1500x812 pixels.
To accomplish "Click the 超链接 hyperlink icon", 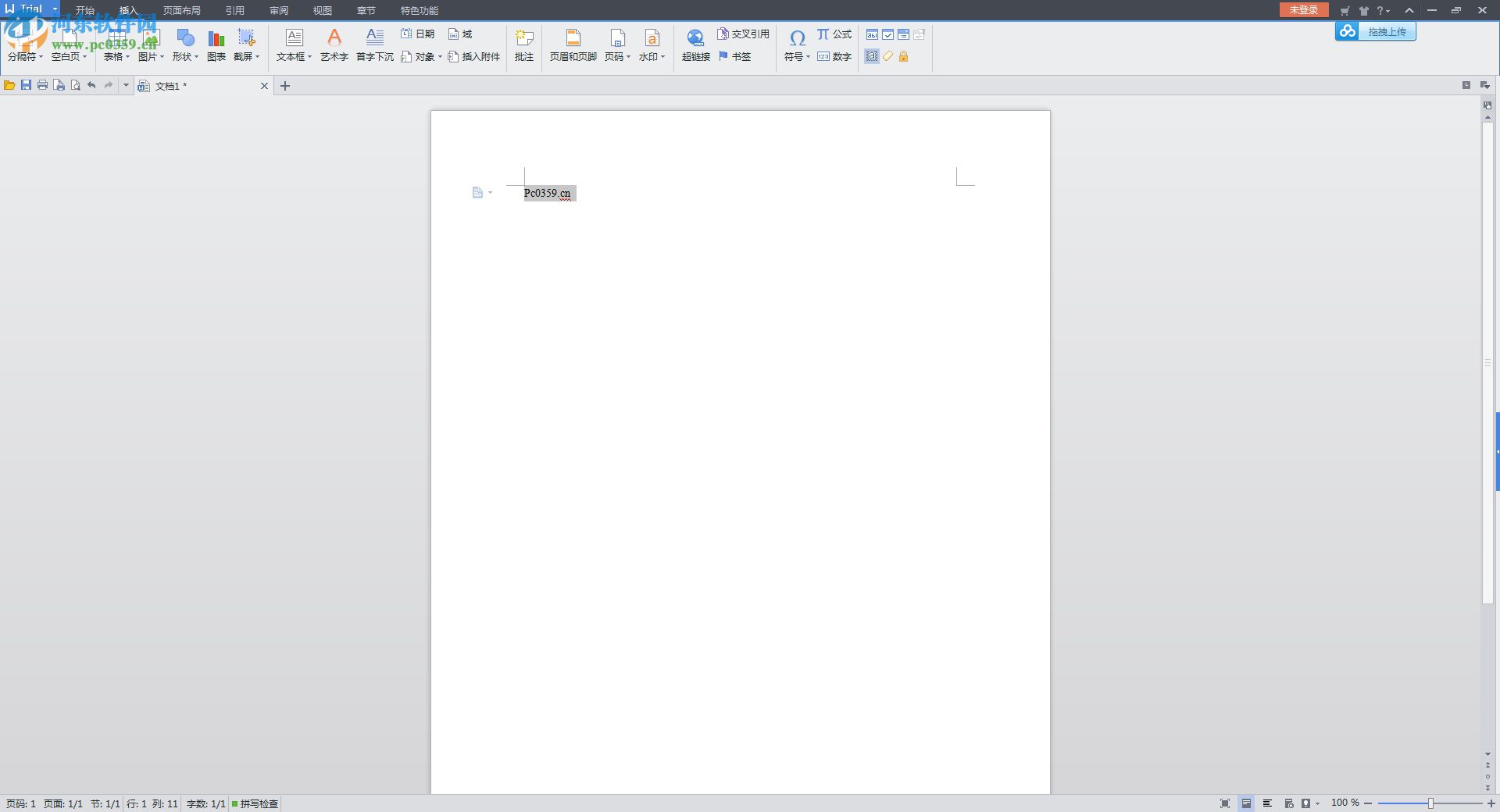I will click(695, 45).
